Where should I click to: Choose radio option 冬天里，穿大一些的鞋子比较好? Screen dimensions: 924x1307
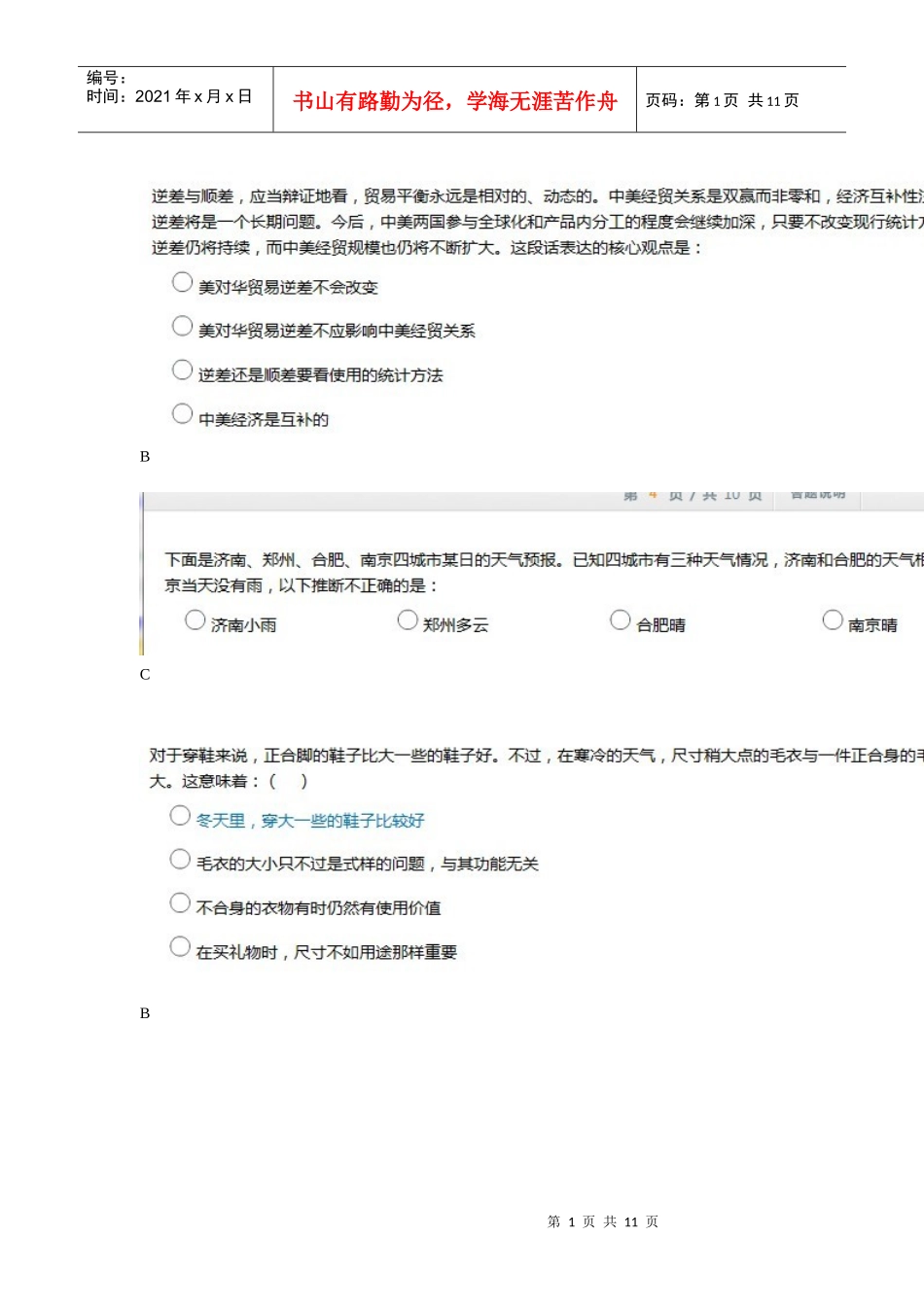pos(180,815)
